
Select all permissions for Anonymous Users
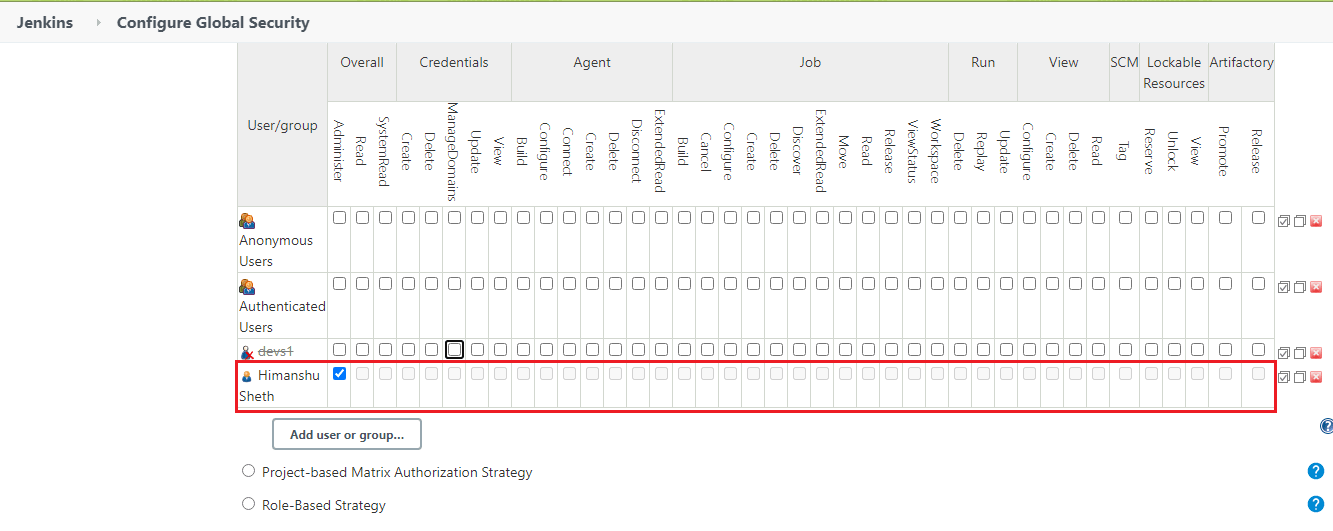click(x=1284, y=221)
